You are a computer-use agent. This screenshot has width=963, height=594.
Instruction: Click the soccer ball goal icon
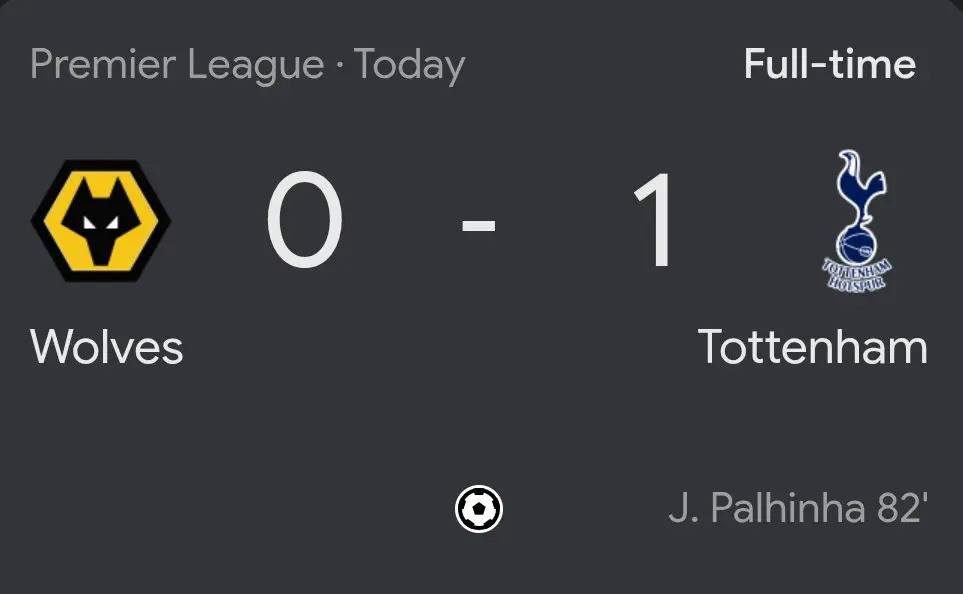pos(479,510)
